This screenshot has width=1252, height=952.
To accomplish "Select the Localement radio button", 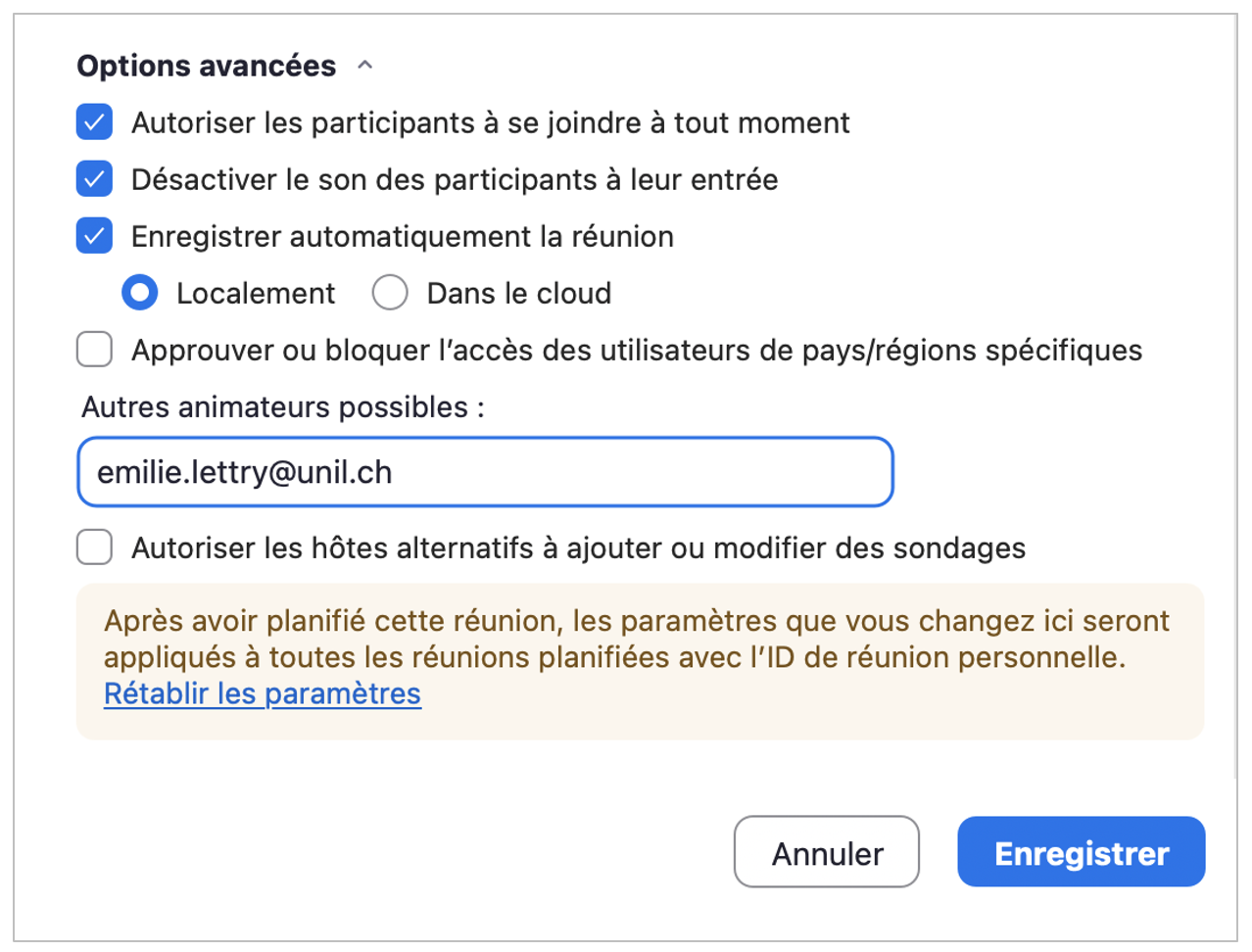I will click(140, 293).
